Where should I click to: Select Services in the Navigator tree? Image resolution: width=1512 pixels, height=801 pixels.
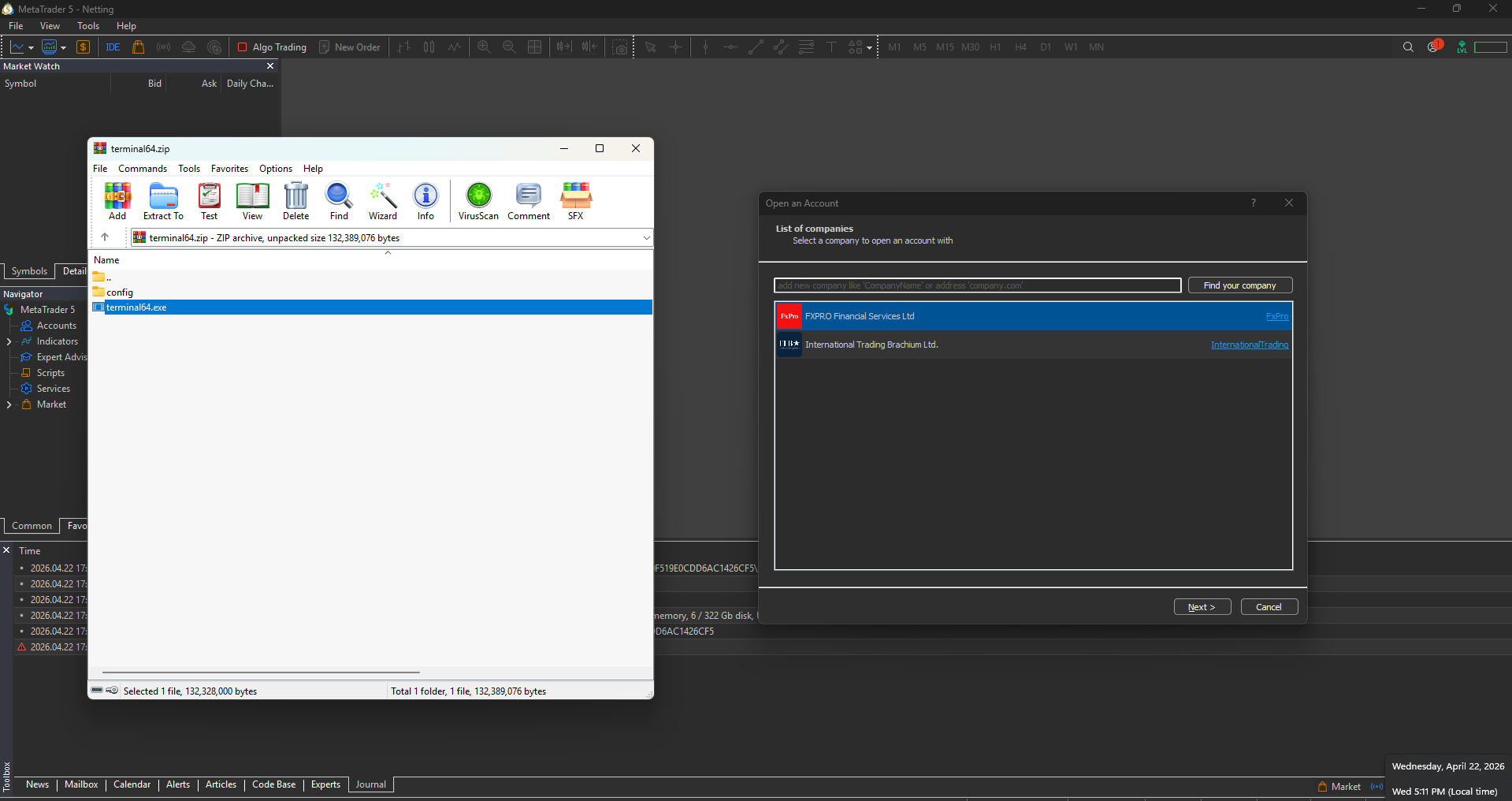click(x=54, y=389)
